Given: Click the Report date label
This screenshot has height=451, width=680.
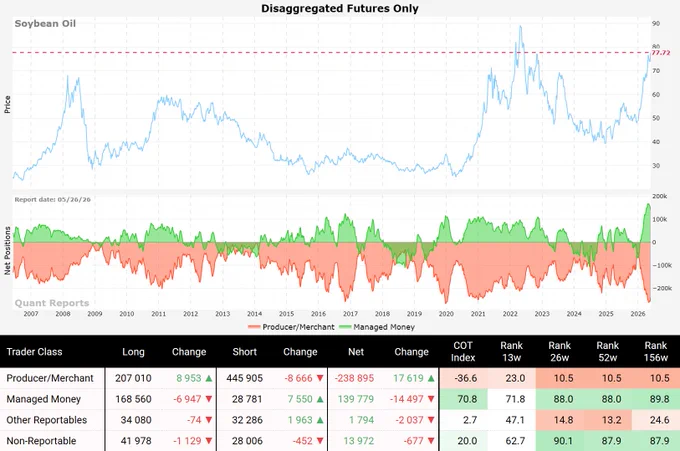Looking at the screenshot, I should point(52,199).
